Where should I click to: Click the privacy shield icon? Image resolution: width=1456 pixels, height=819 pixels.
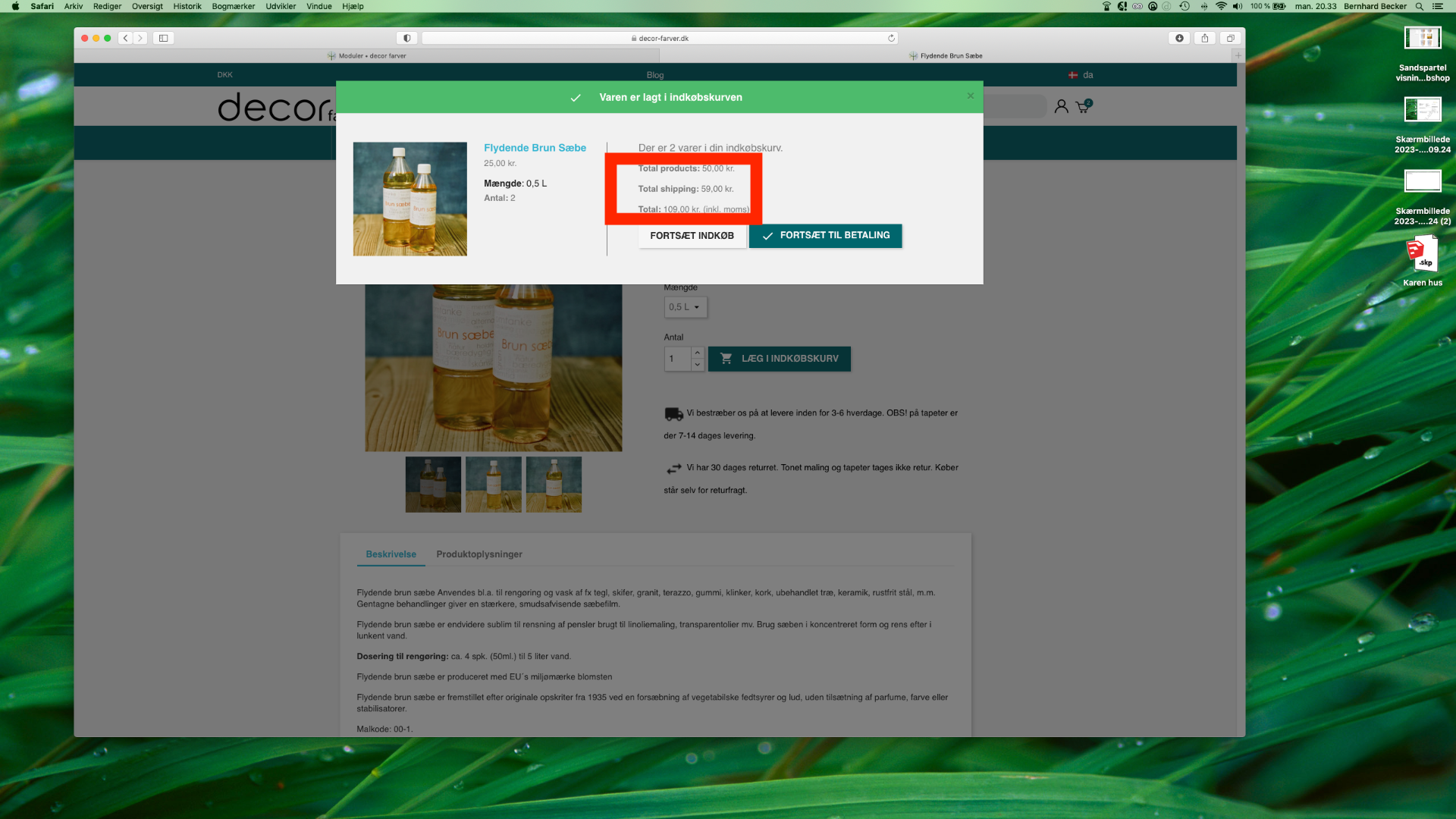pyautogui.click(x=407, y=38)
